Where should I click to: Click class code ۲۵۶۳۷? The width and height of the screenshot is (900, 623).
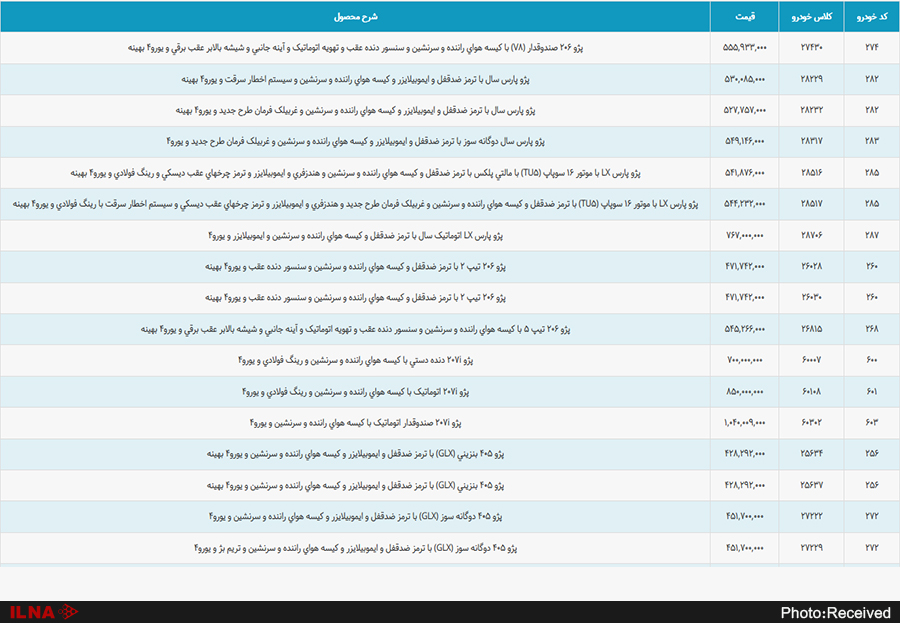pos(812,485)
